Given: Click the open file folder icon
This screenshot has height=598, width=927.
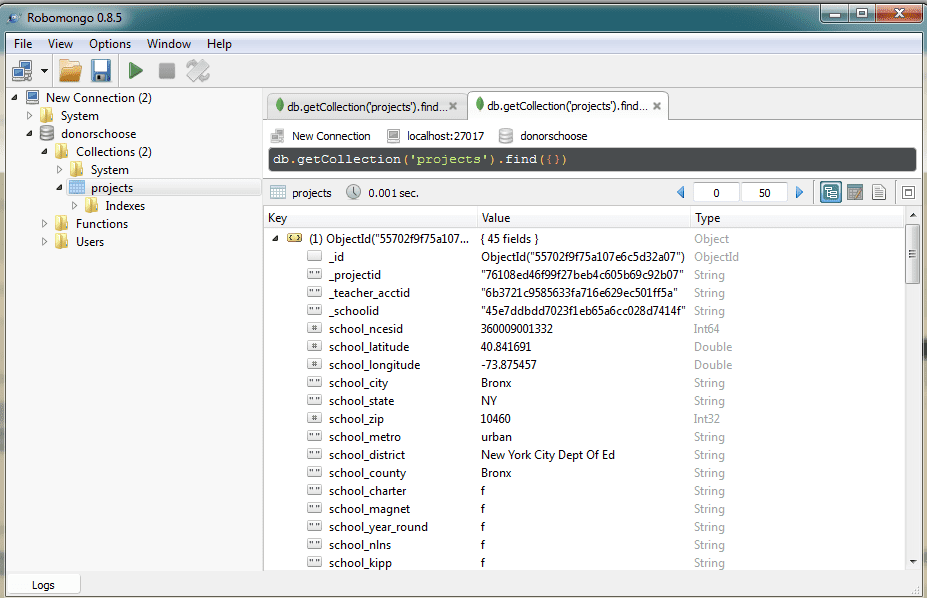Looking at the screenshot, I should tap(70, 72).
